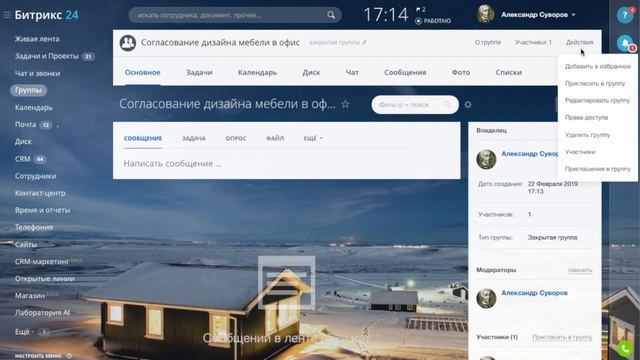Click the О группе link

pos(488,42)
